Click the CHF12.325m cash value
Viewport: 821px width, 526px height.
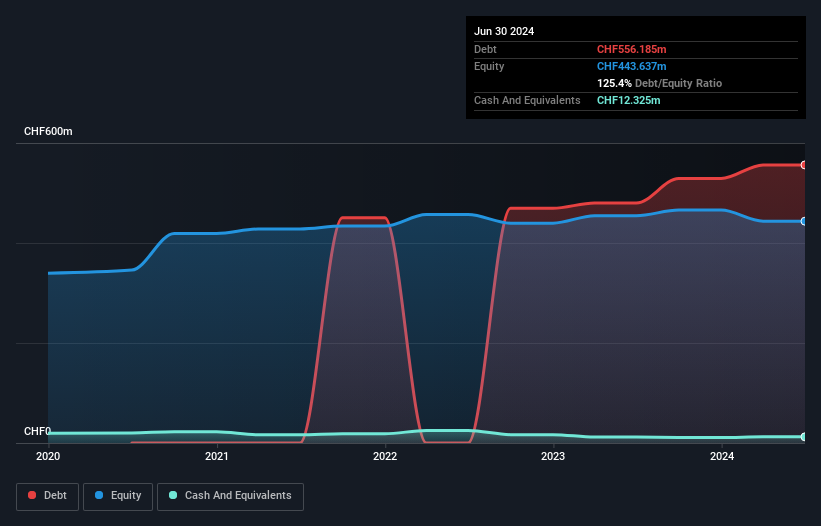[x=628, y=100]
